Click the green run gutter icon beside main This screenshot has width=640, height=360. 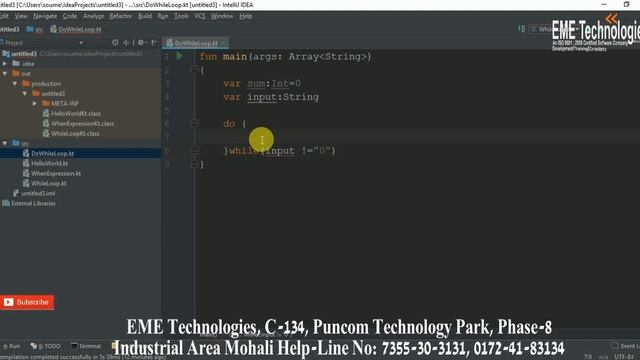tap(180, 56)
